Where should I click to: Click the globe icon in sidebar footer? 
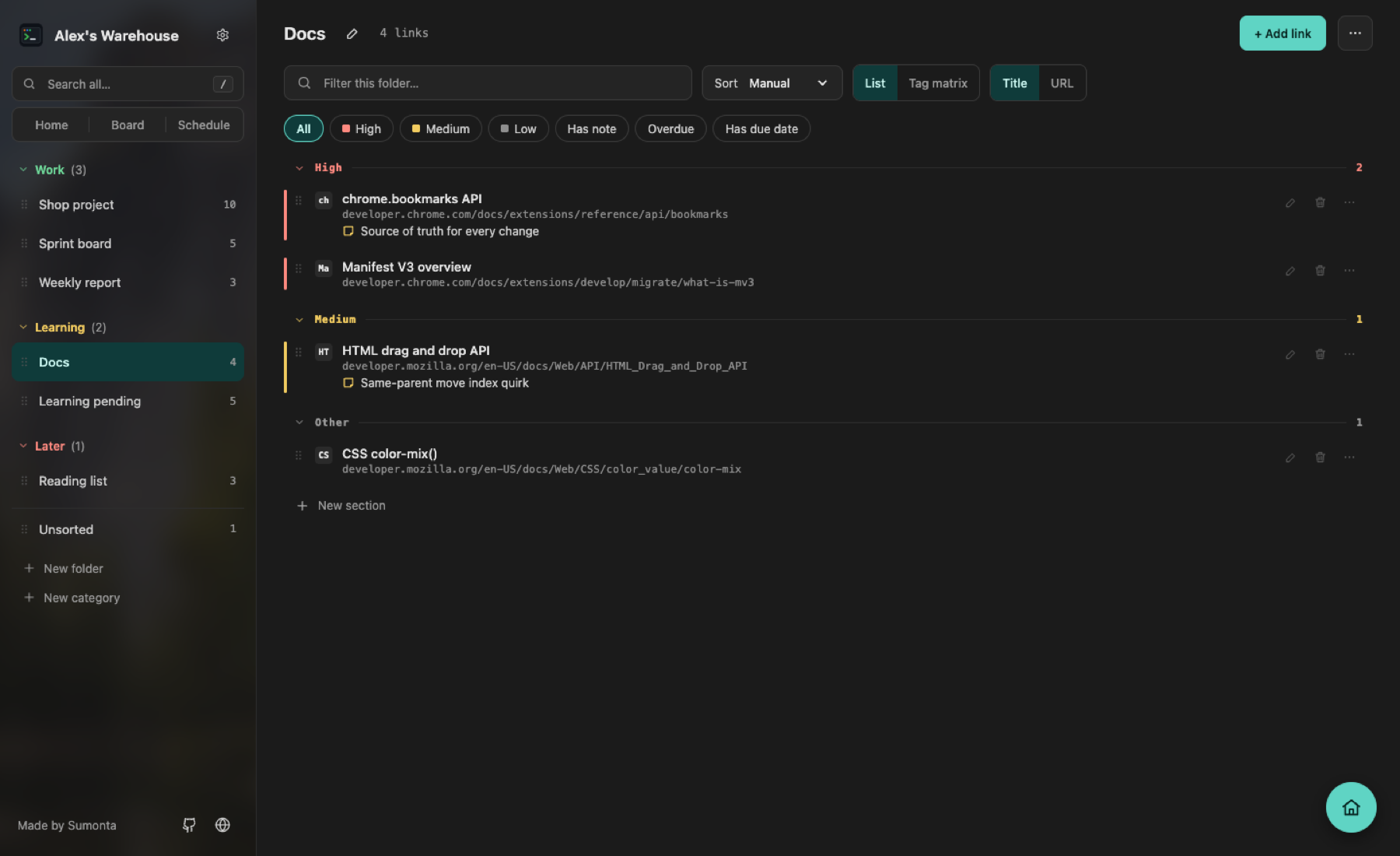coord(222,825)
